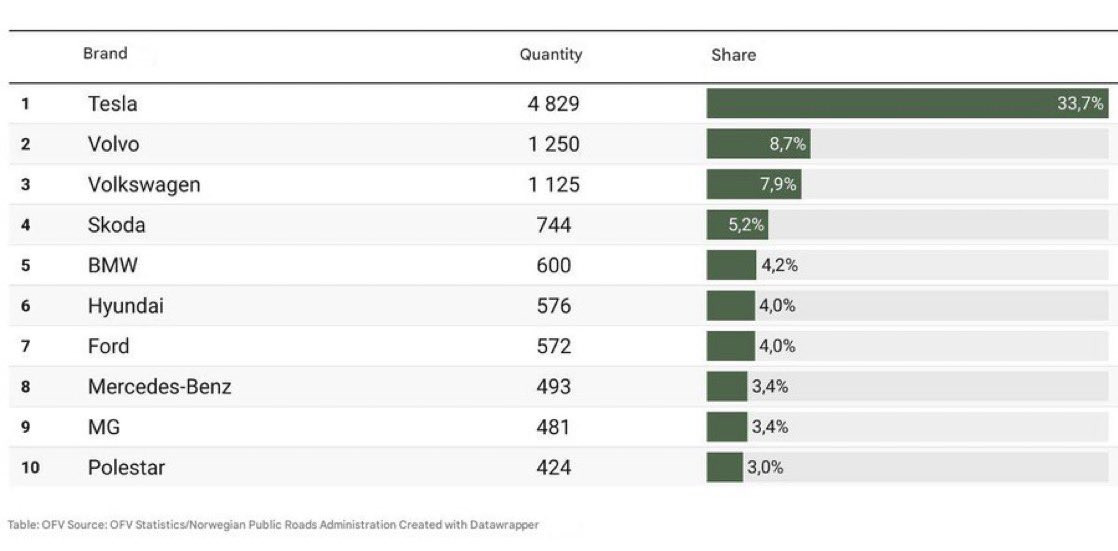
Task: Select the Volvo brand name
Action: 114,144
